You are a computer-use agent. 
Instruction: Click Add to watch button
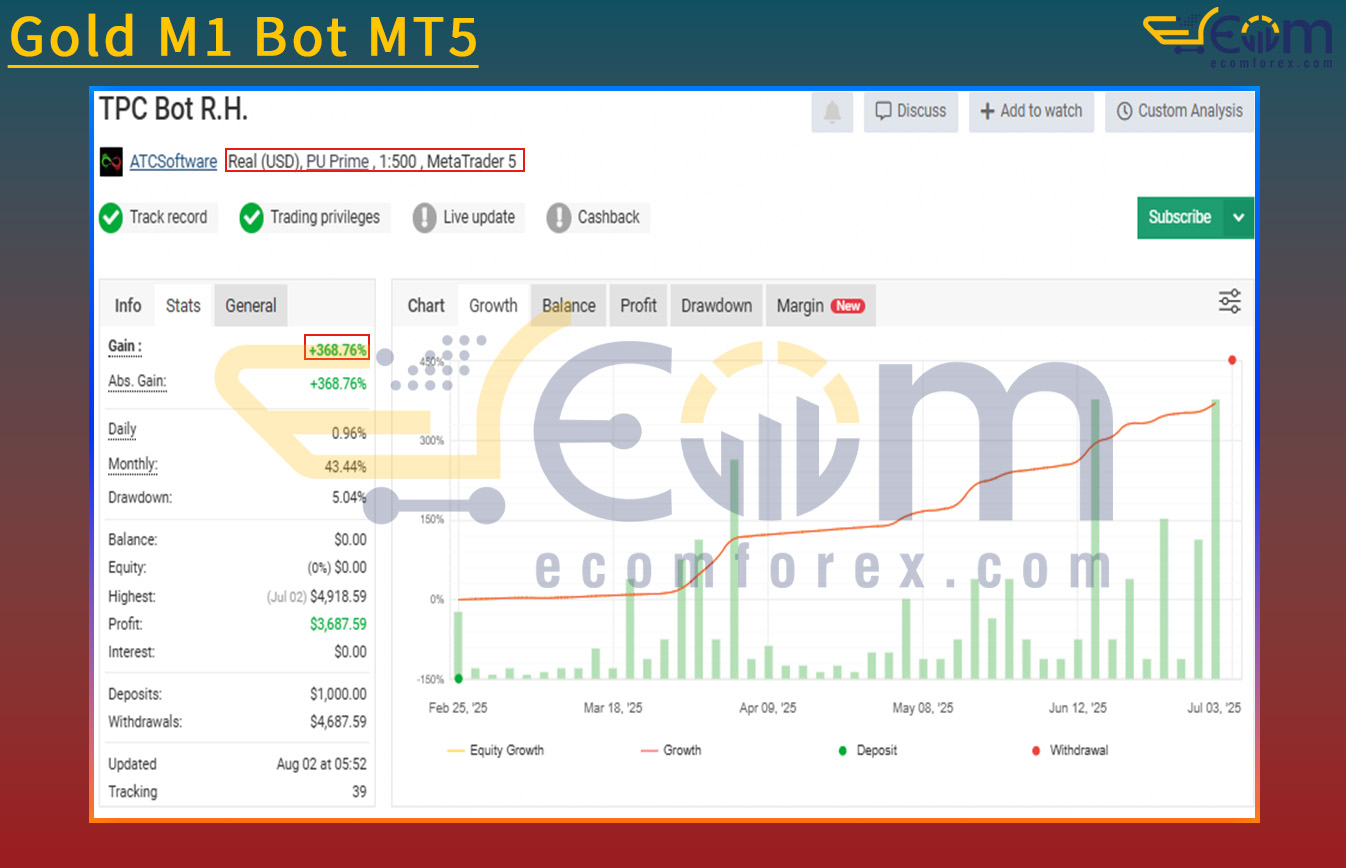[1031, 111]
